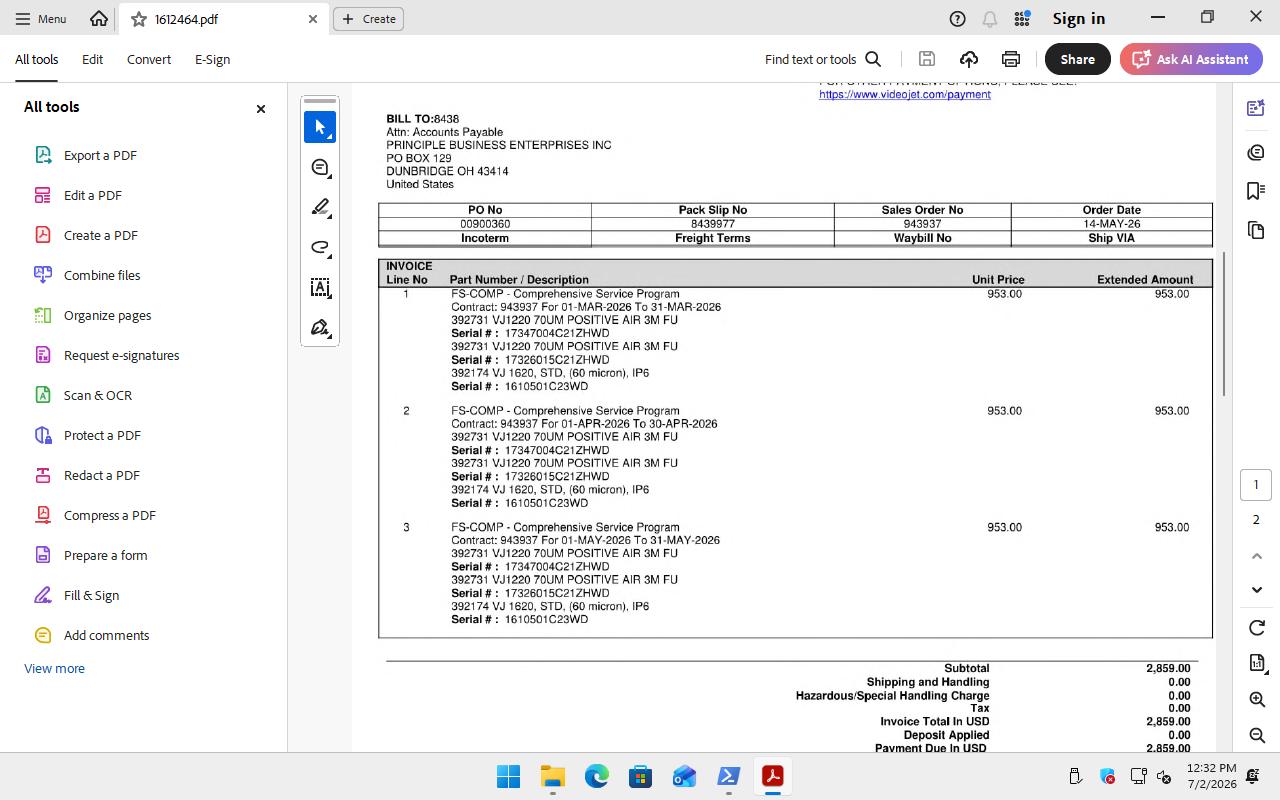Rotate the page with refresh icon
The image size is (1280, 800).
[1257, 628]
